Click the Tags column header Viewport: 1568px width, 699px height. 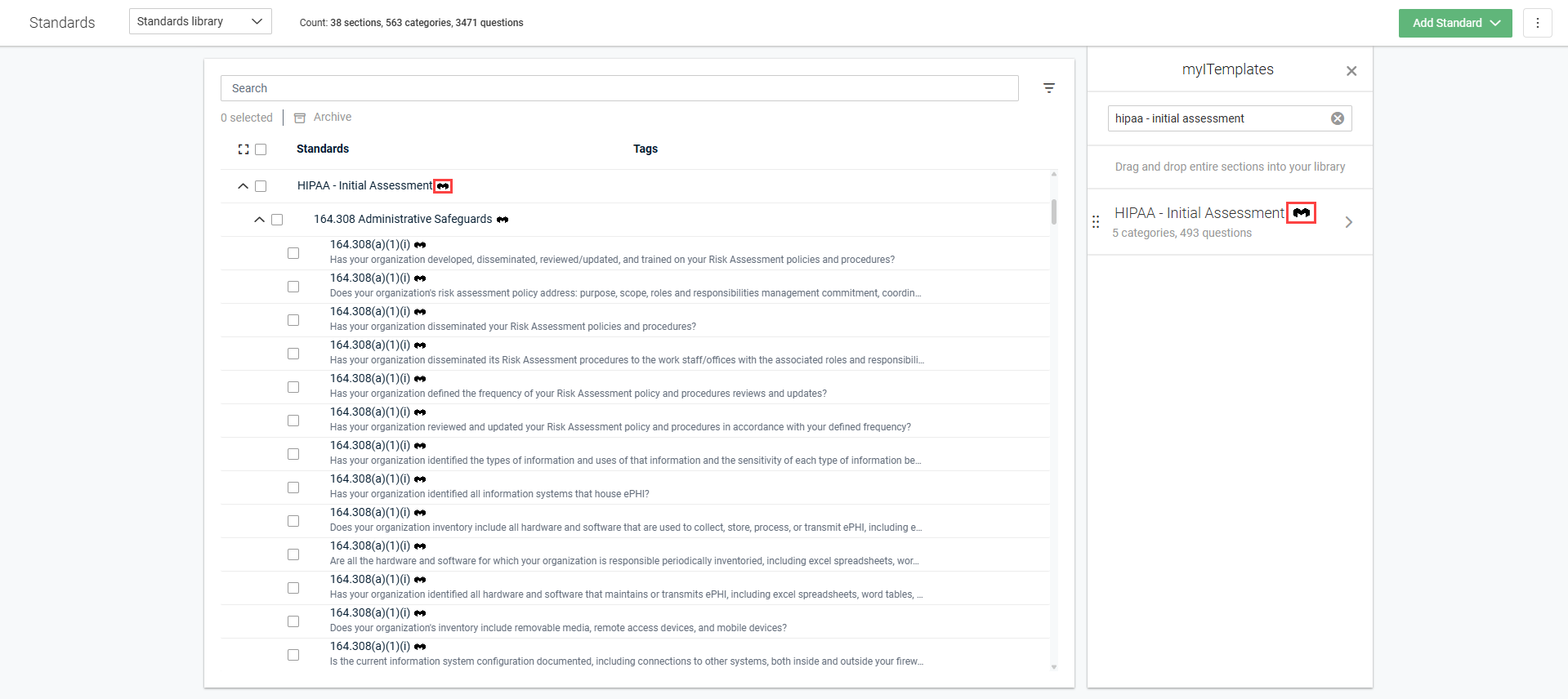click(645, 149)
